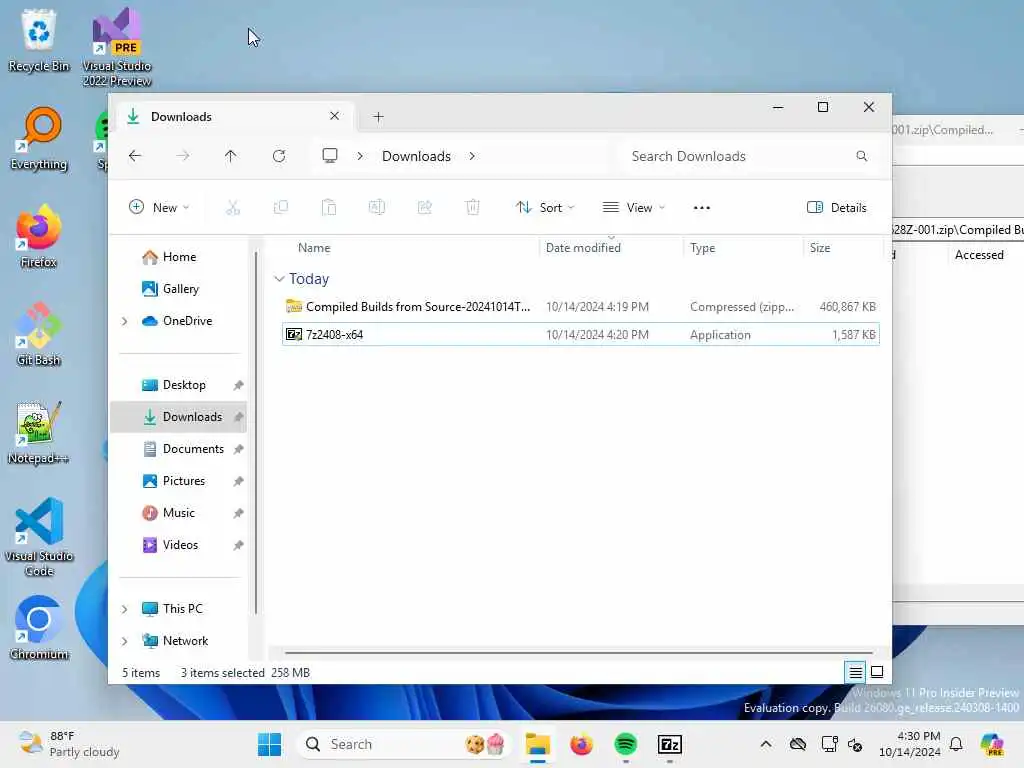1024x768 pixels.
Task: Launch the Chromium desktop shortcut
Action: (x=39, y=628)
